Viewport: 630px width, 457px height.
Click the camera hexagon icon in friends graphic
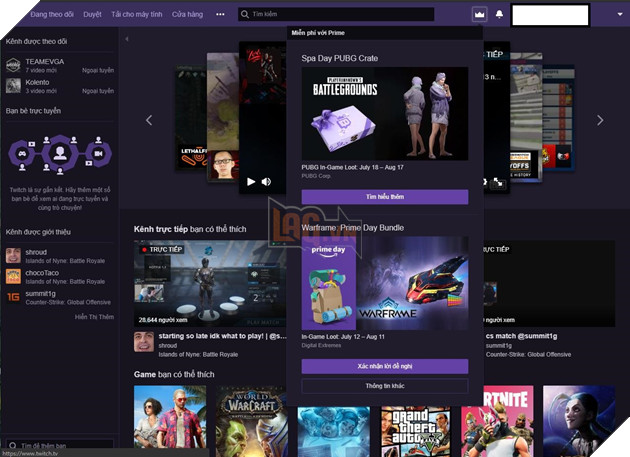pyautogui.click(x=98, y=153)
